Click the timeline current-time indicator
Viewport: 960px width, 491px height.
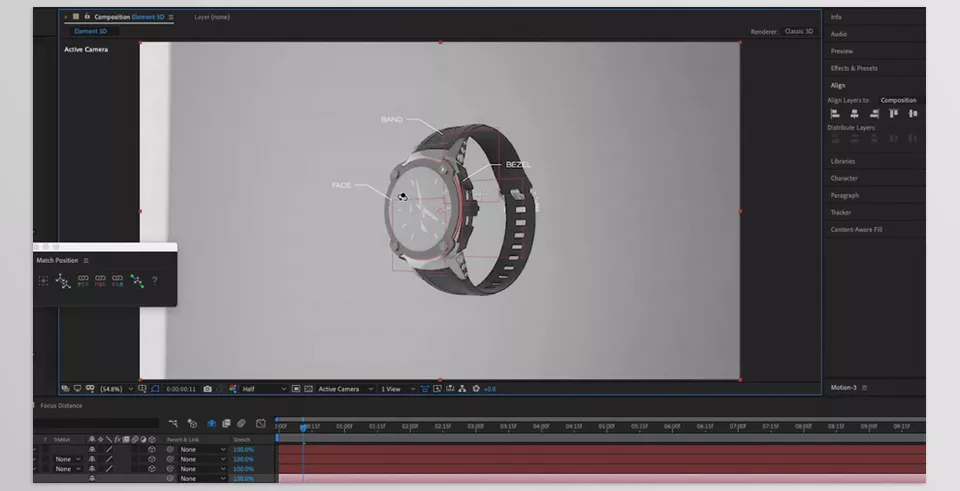pos(302,427)
